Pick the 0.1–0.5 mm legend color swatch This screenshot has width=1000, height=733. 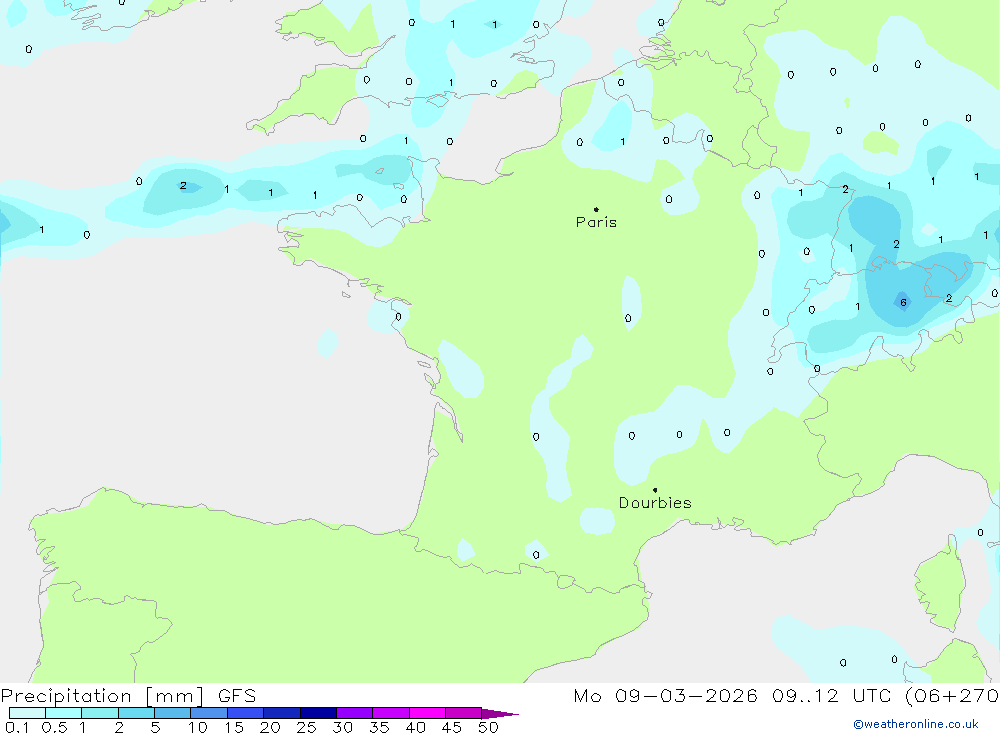click(x=27, y=713)
